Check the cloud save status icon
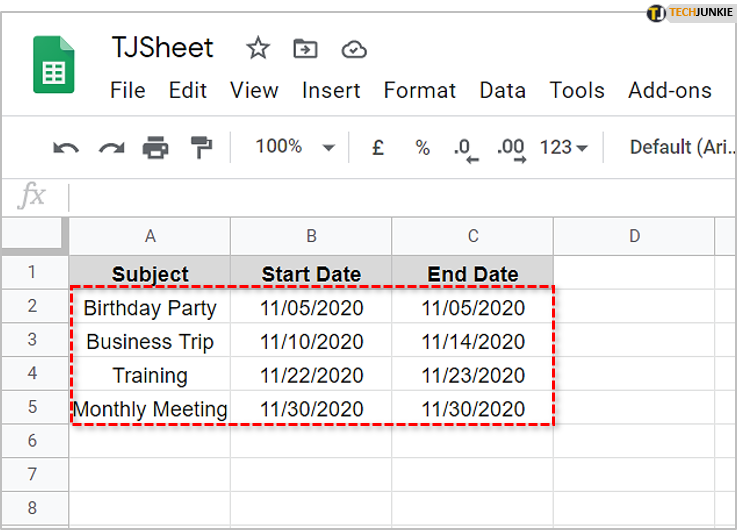Screen dimensions: 741x530 (353, 48)
